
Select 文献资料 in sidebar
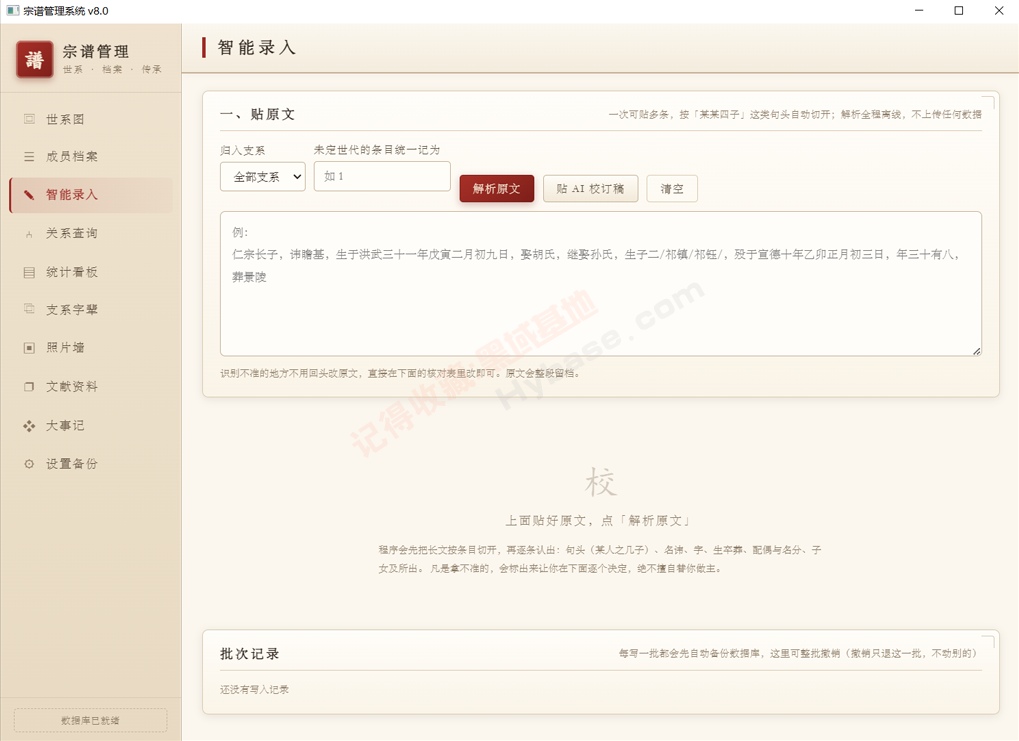tap(91, 387)
